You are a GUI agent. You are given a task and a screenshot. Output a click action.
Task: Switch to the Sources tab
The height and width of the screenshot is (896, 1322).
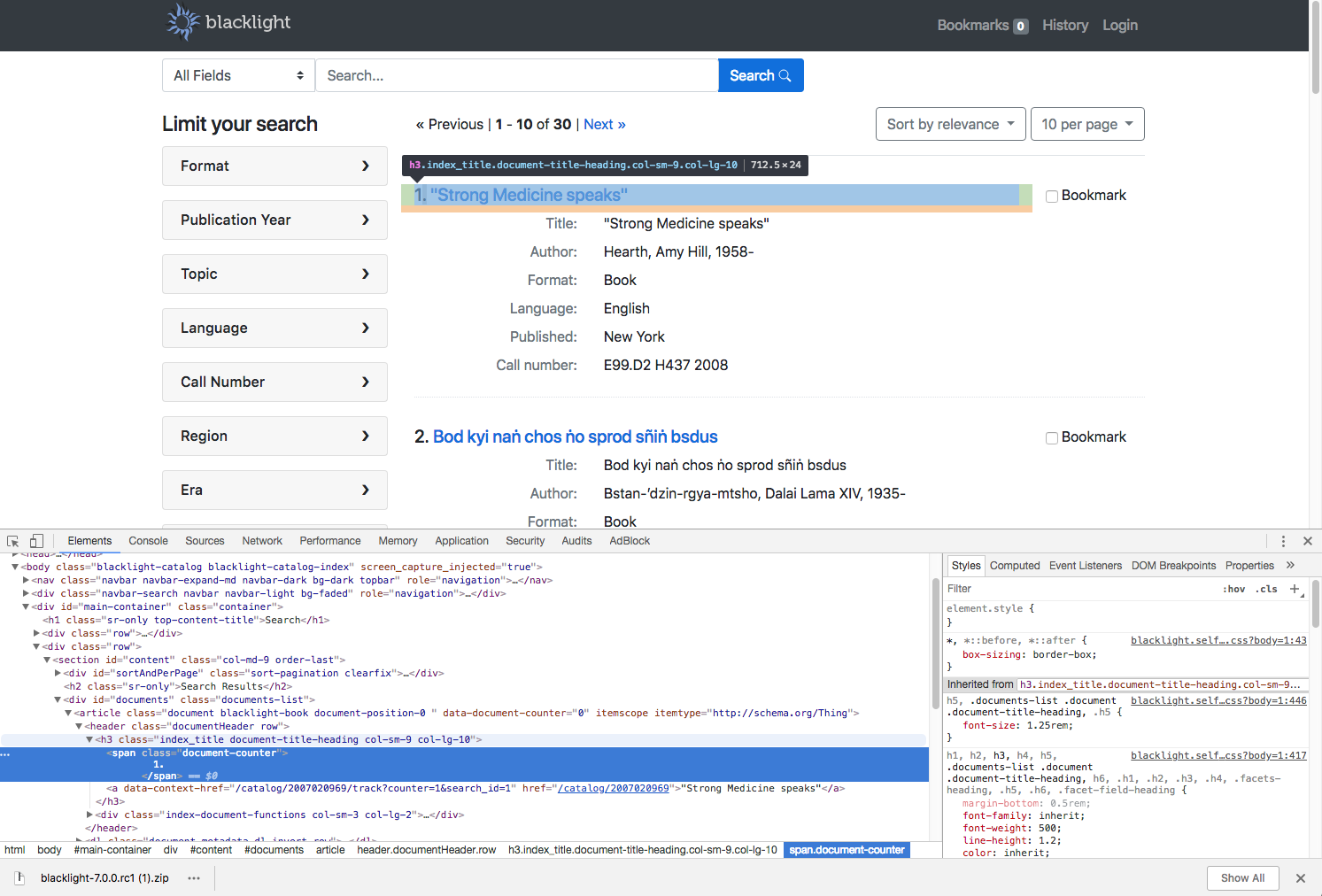[x=205, y=541]
